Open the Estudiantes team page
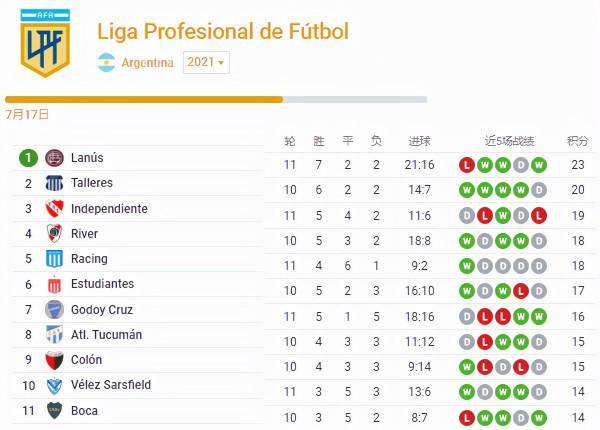 tap(102, 284)
